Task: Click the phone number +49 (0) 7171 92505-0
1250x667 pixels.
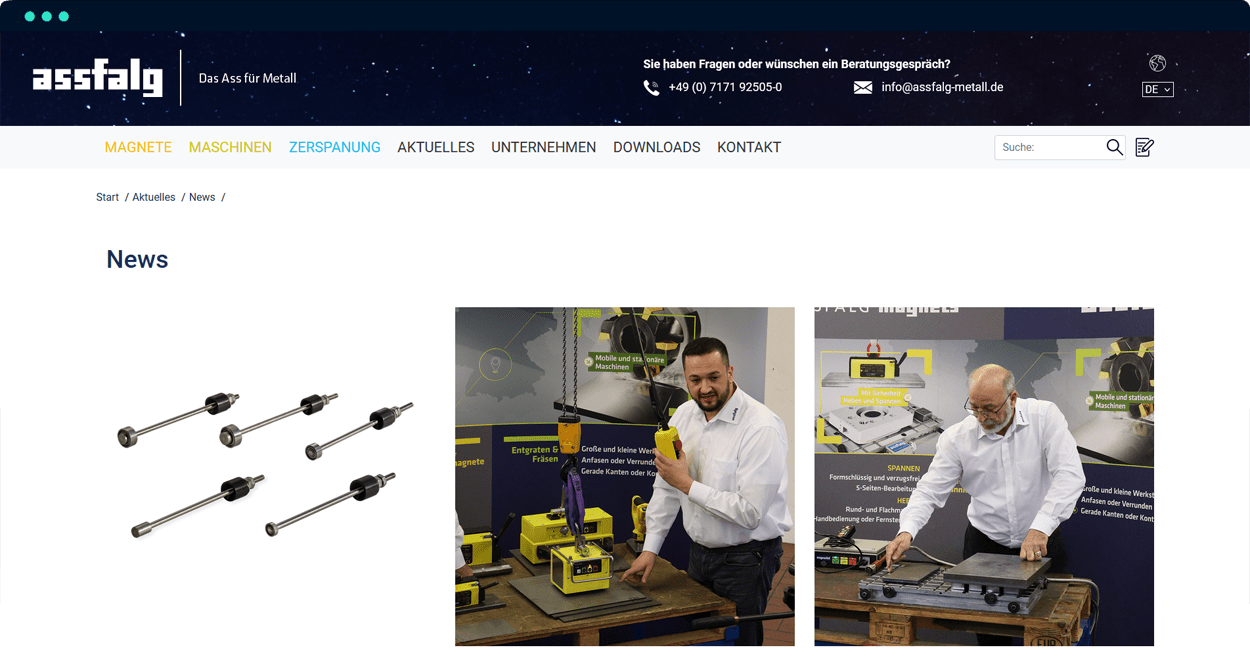Action: coord(725,87)
